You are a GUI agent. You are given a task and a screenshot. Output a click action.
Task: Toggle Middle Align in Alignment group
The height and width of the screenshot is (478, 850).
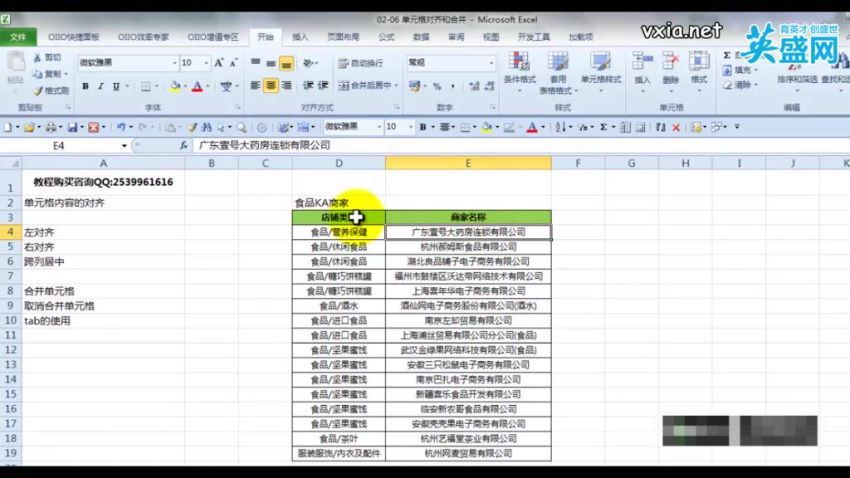[271, 63]
